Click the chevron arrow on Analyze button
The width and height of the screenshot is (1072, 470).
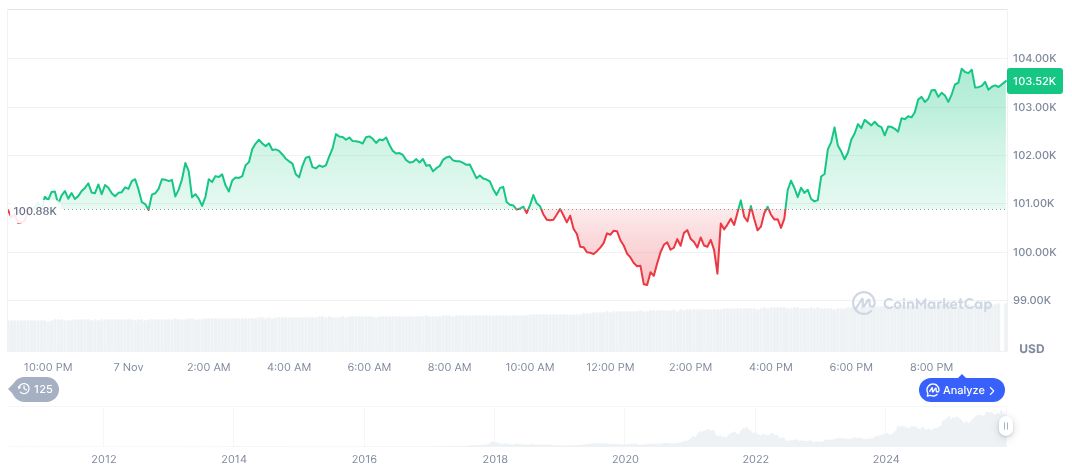tap(991, 390)
